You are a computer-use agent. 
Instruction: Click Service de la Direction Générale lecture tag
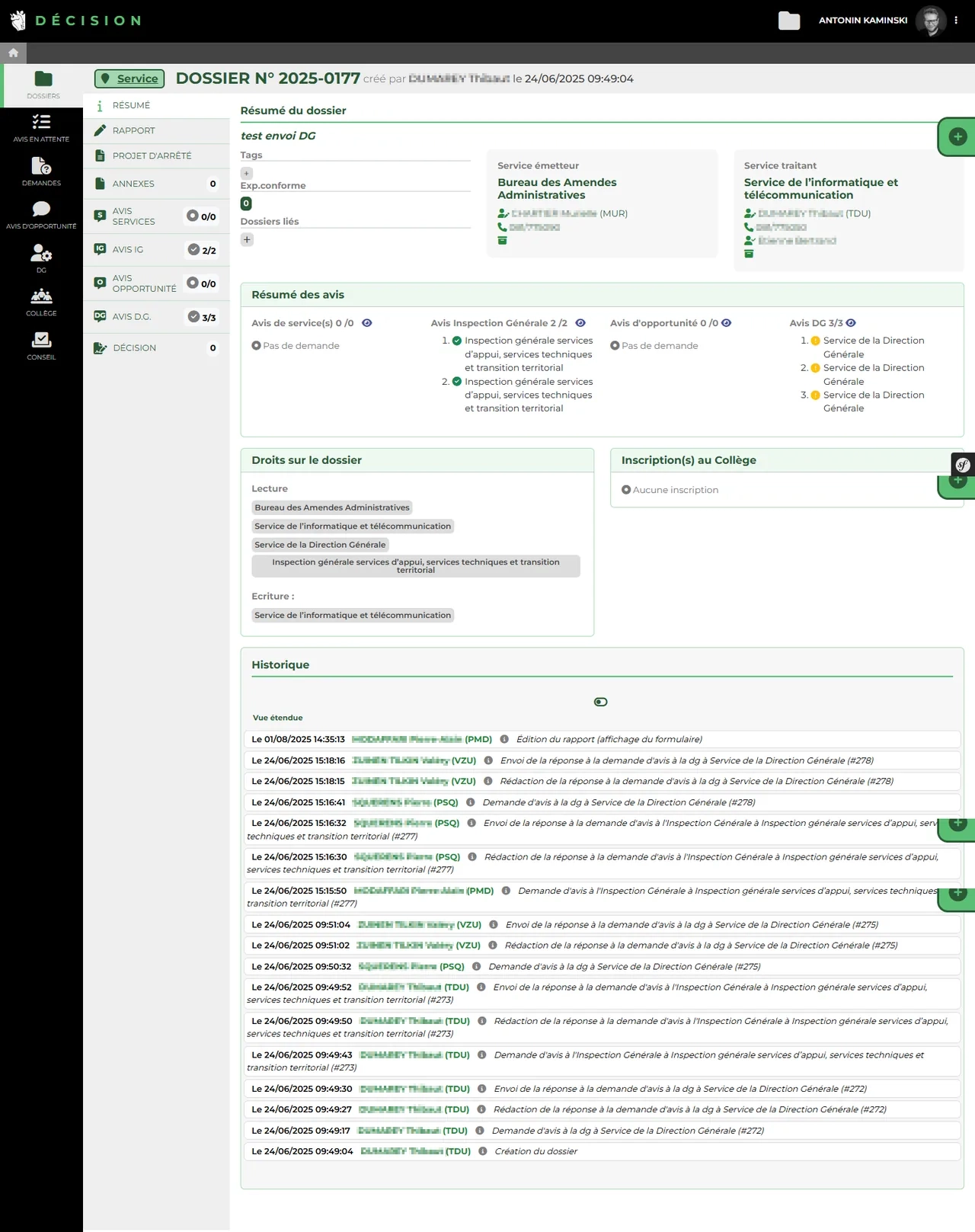coord(320,545)
